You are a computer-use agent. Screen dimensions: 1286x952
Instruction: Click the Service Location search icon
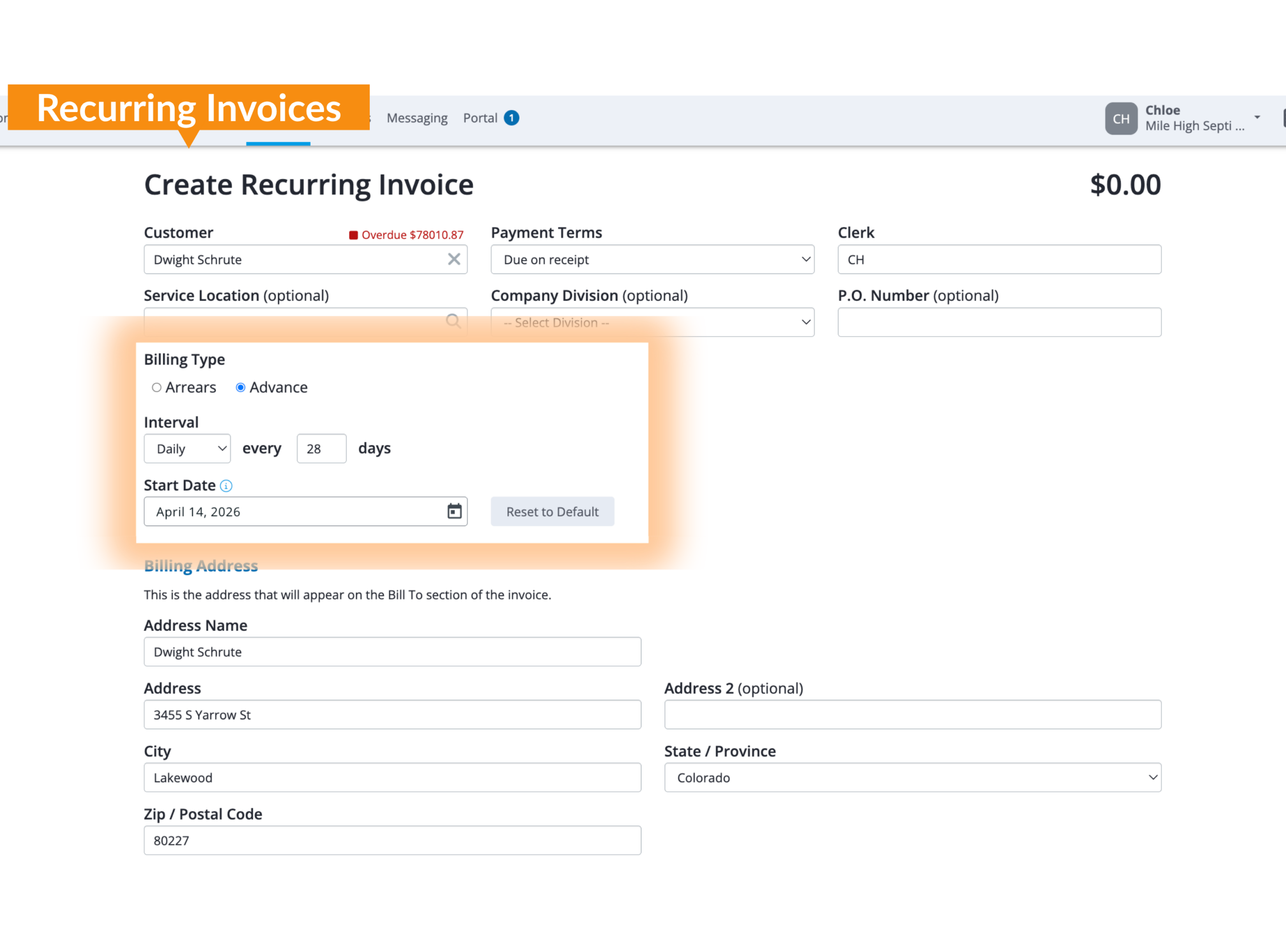click(x=453, y=321)
